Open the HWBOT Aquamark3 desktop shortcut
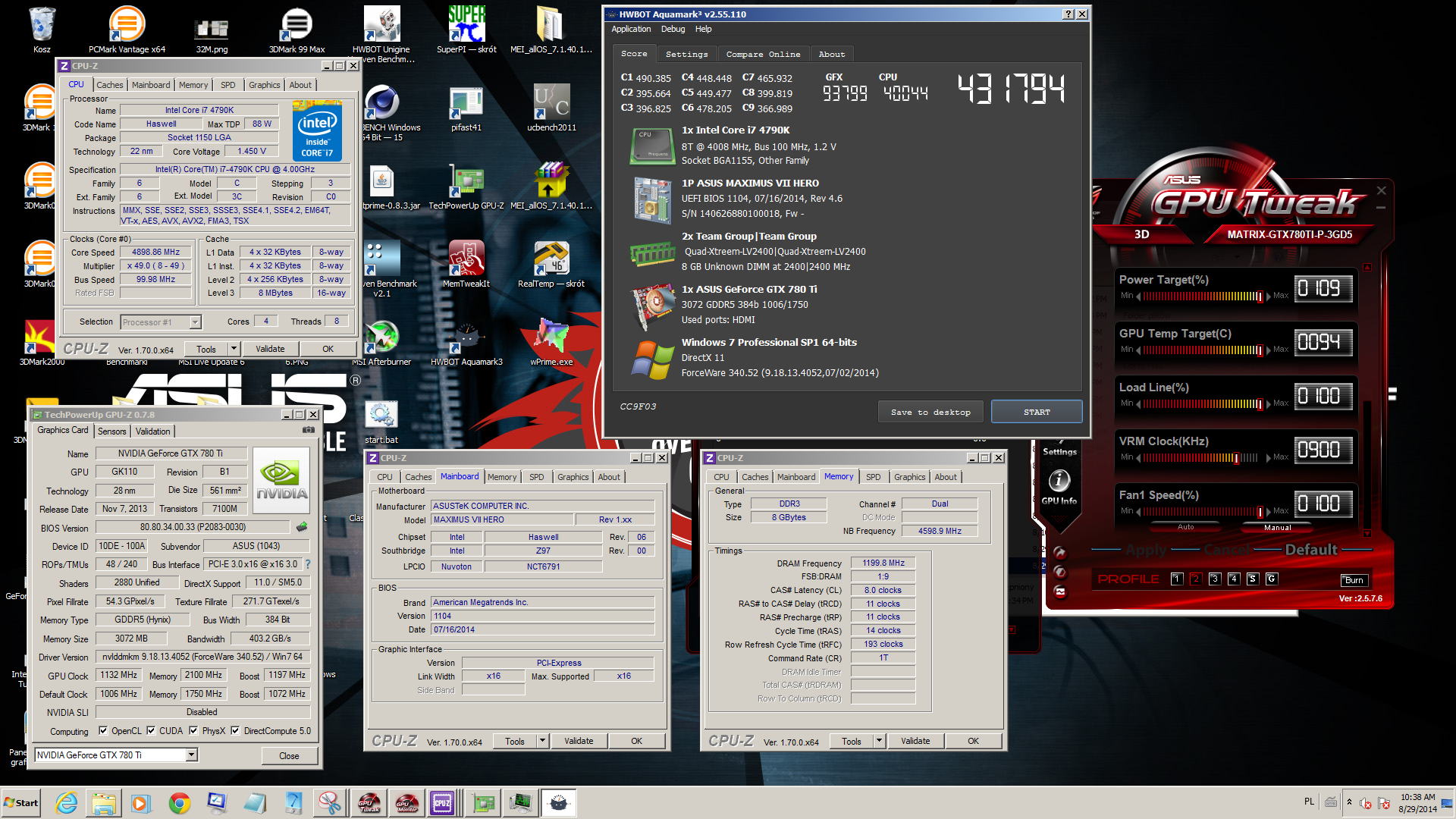The image size is (1456, 819). pos(466,343)
